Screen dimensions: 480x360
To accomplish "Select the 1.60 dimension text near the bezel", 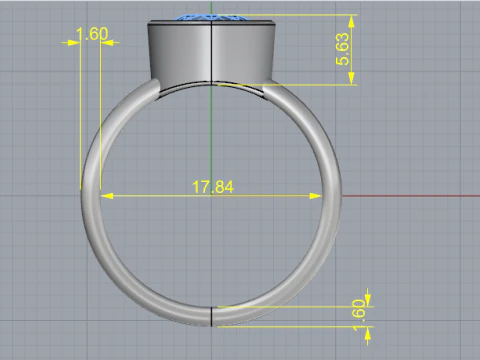I will 92,34.
